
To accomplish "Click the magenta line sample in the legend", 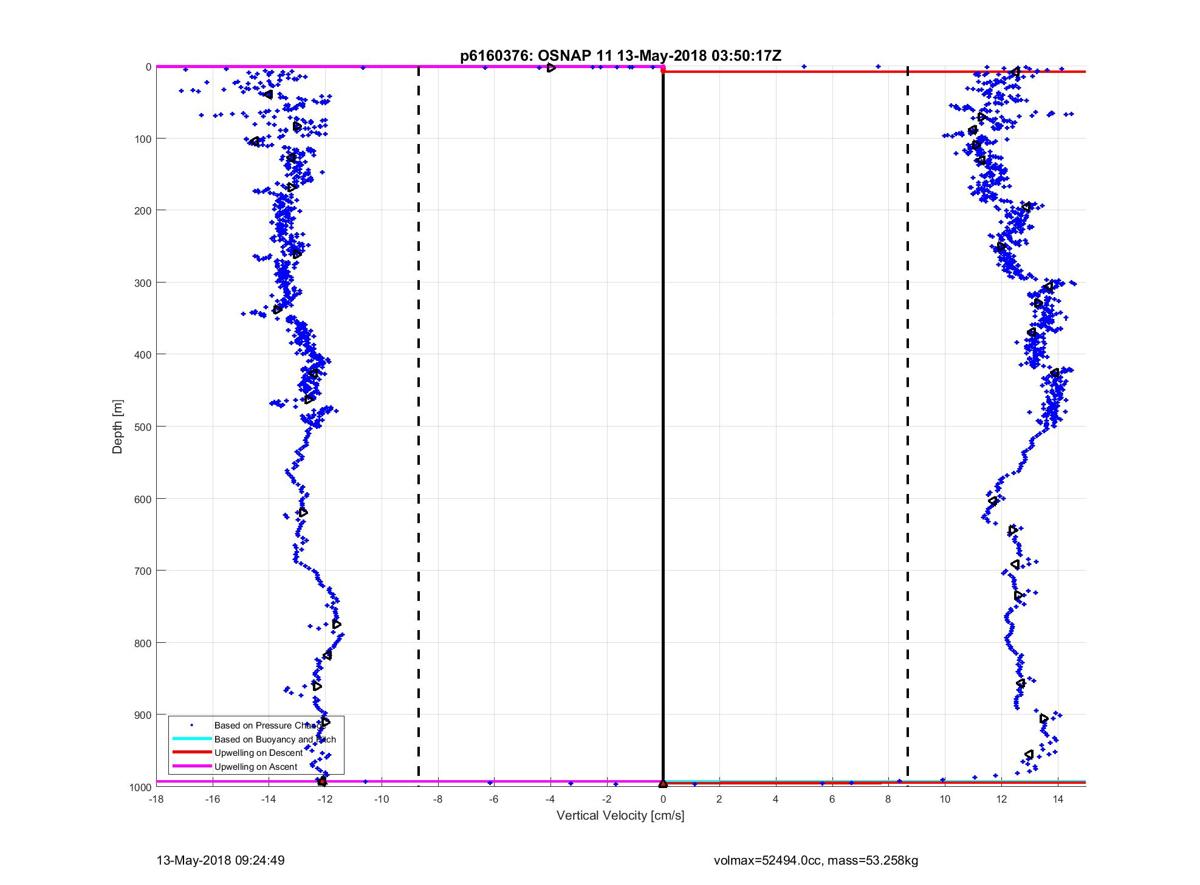I will (192, 766).
